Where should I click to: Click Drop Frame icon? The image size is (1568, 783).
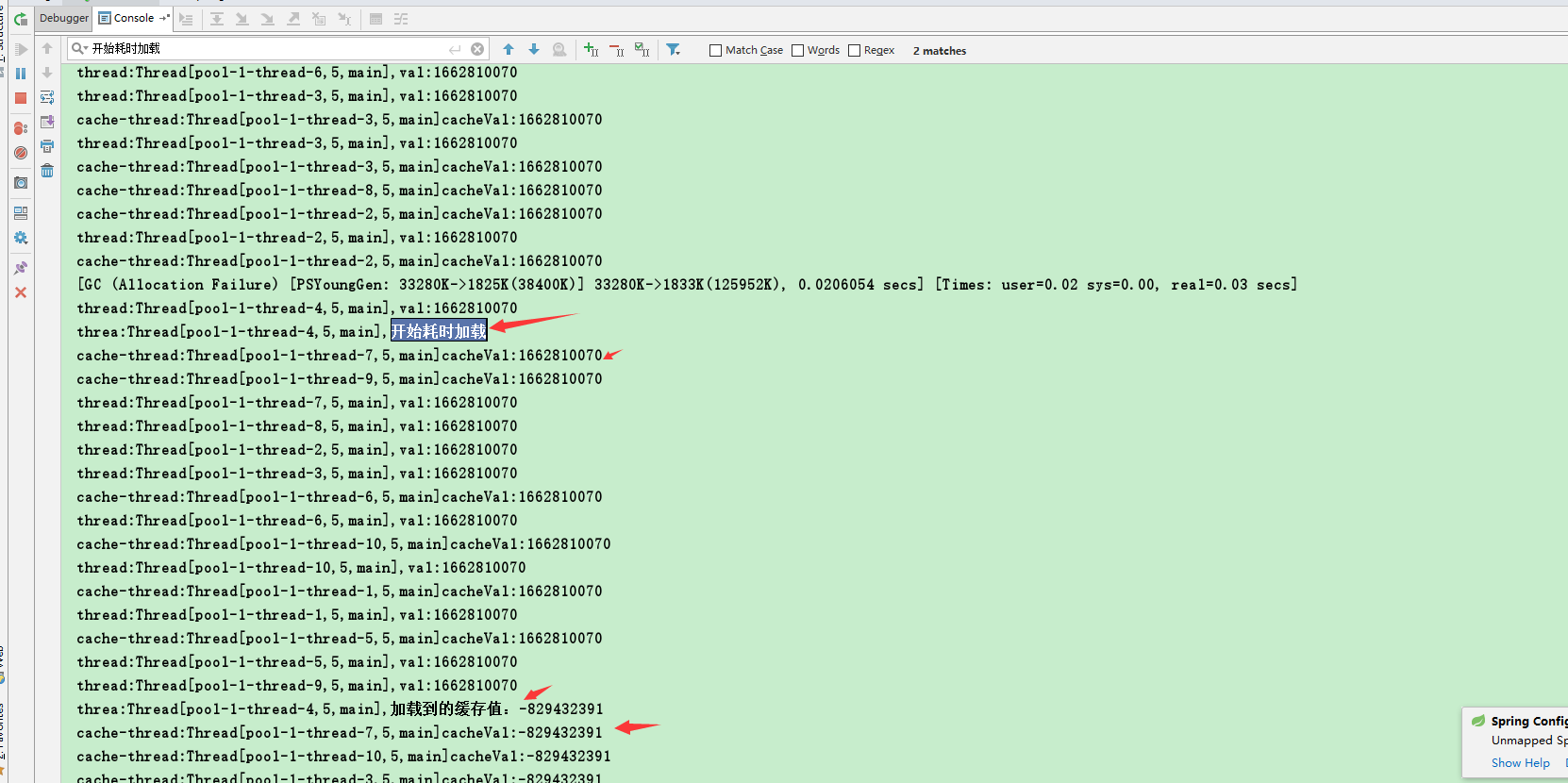(x=319, y=19)
